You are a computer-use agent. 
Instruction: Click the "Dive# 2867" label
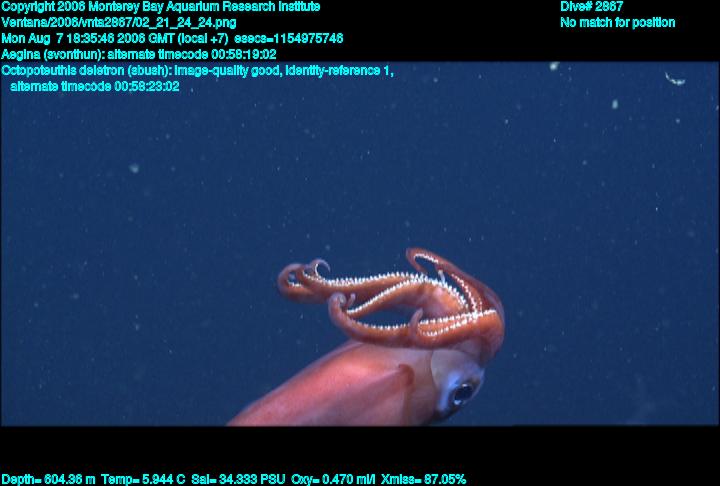[591, 7]
